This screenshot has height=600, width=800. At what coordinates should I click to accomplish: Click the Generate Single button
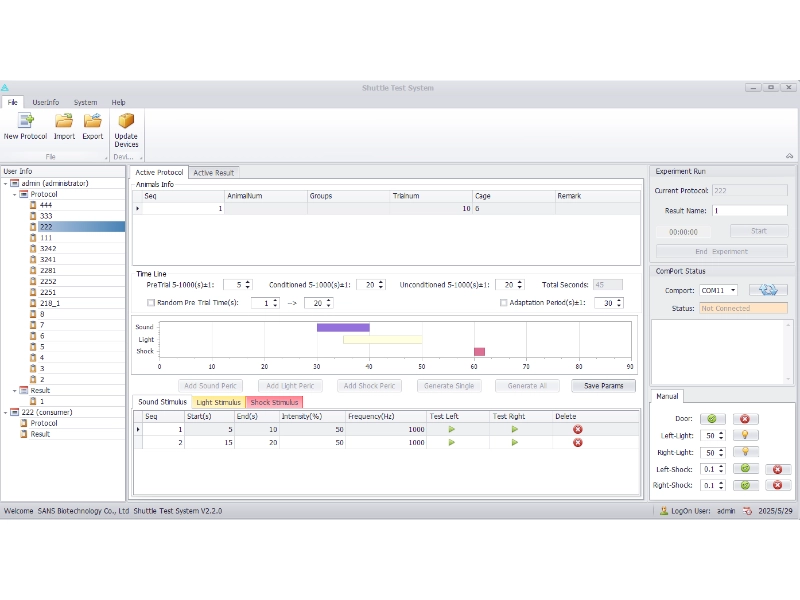(449, 386)
